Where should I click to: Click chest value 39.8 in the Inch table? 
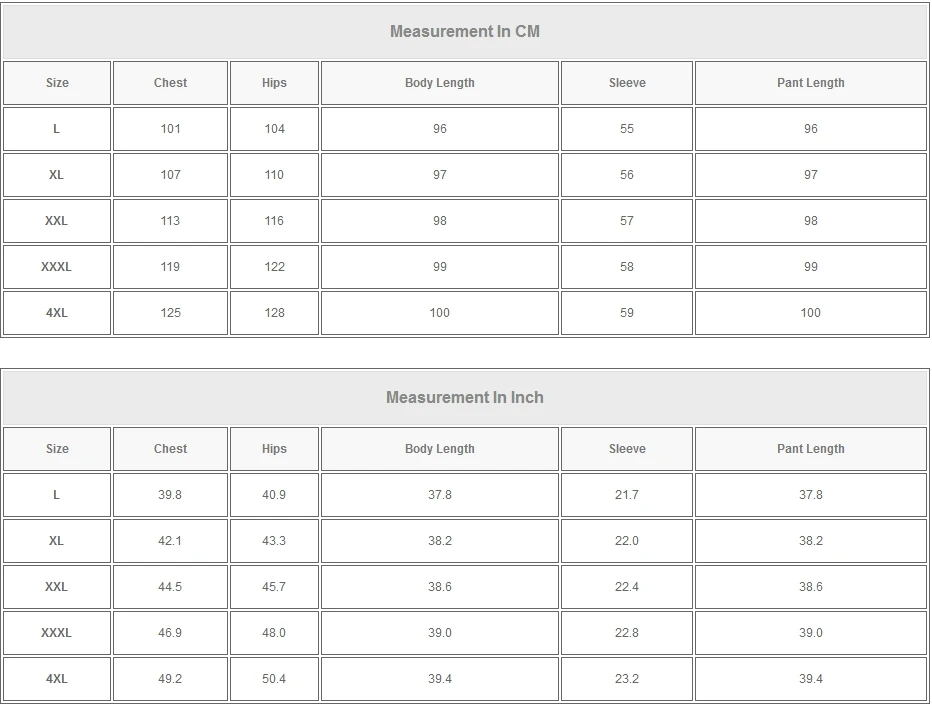click(x=170, y=495)
